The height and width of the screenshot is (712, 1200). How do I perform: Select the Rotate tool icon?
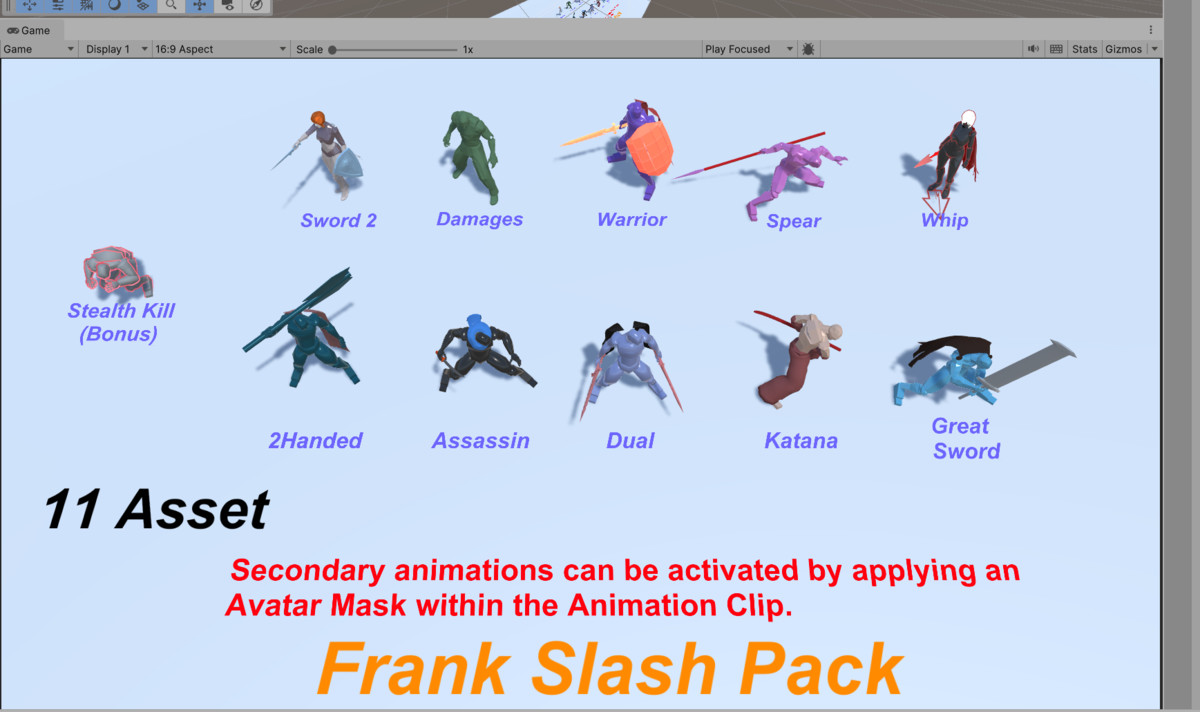[115, 6]
